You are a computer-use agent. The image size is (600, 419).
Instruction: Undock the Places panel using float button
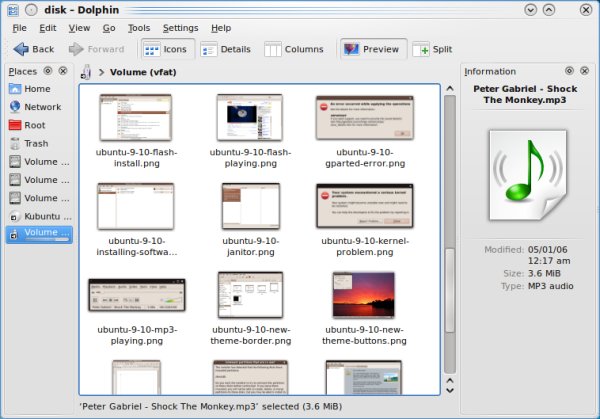tap(48, 71)
